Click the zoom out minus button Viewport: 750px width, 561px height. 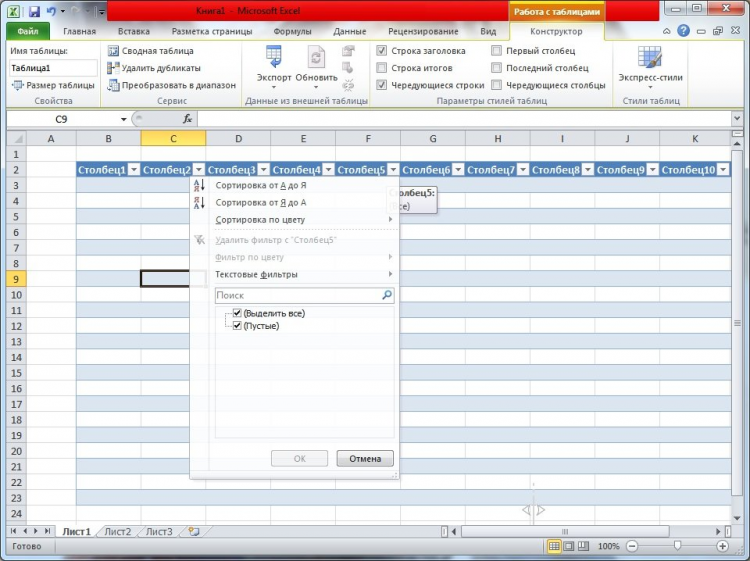click(x=632, y=546)
